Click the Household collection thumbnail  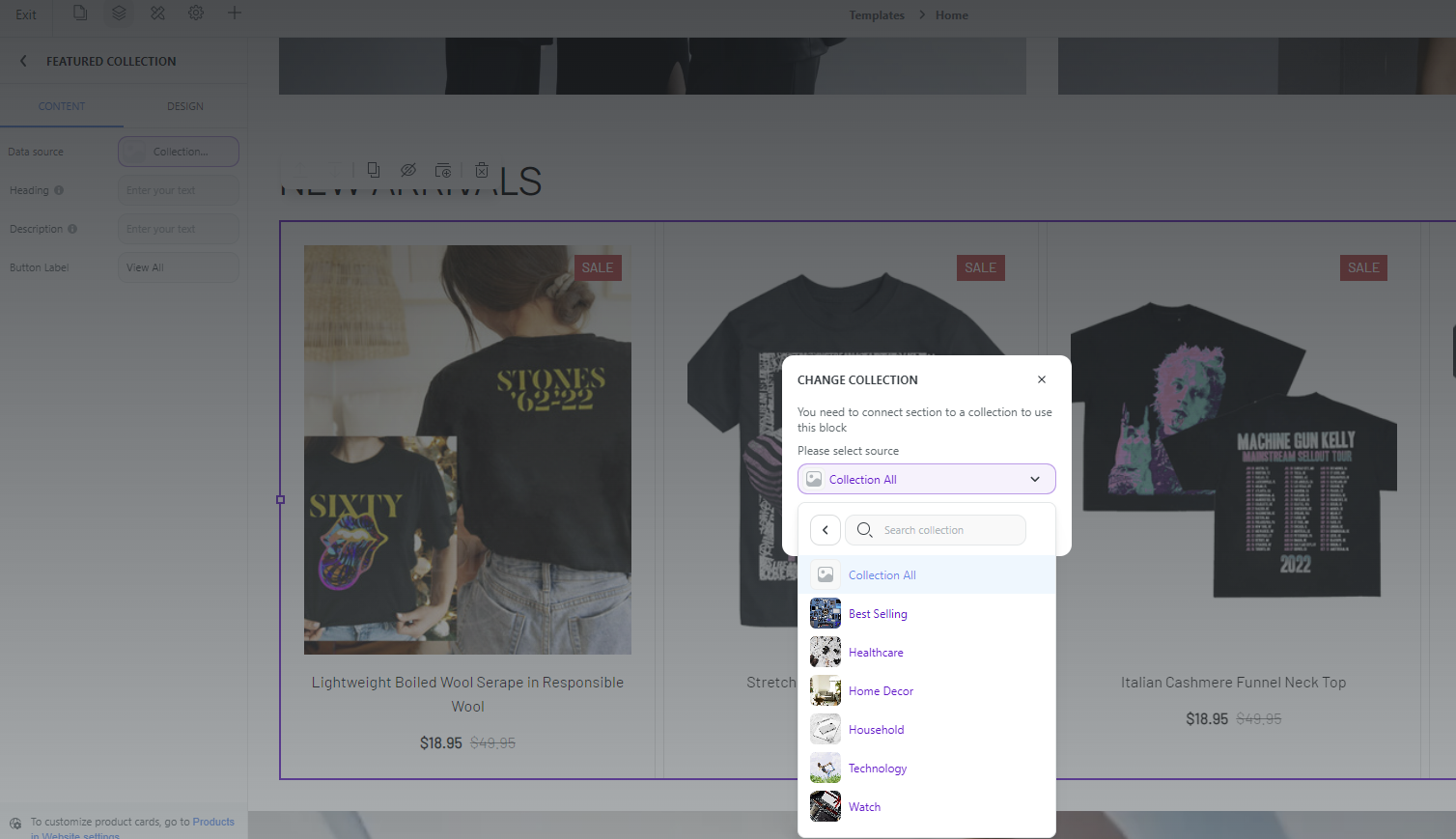[826, 729]
